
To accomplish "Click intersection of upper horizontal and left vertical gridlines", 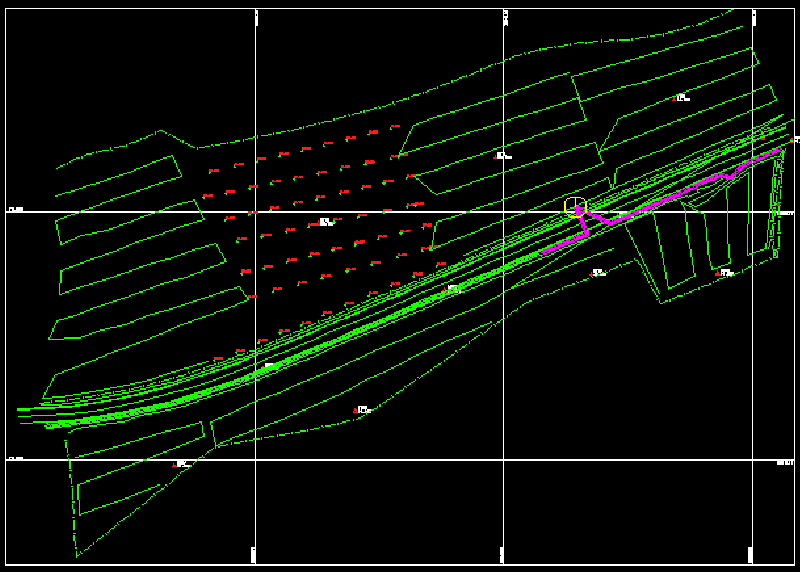I will pyautogui.click(x=257, y=212).
